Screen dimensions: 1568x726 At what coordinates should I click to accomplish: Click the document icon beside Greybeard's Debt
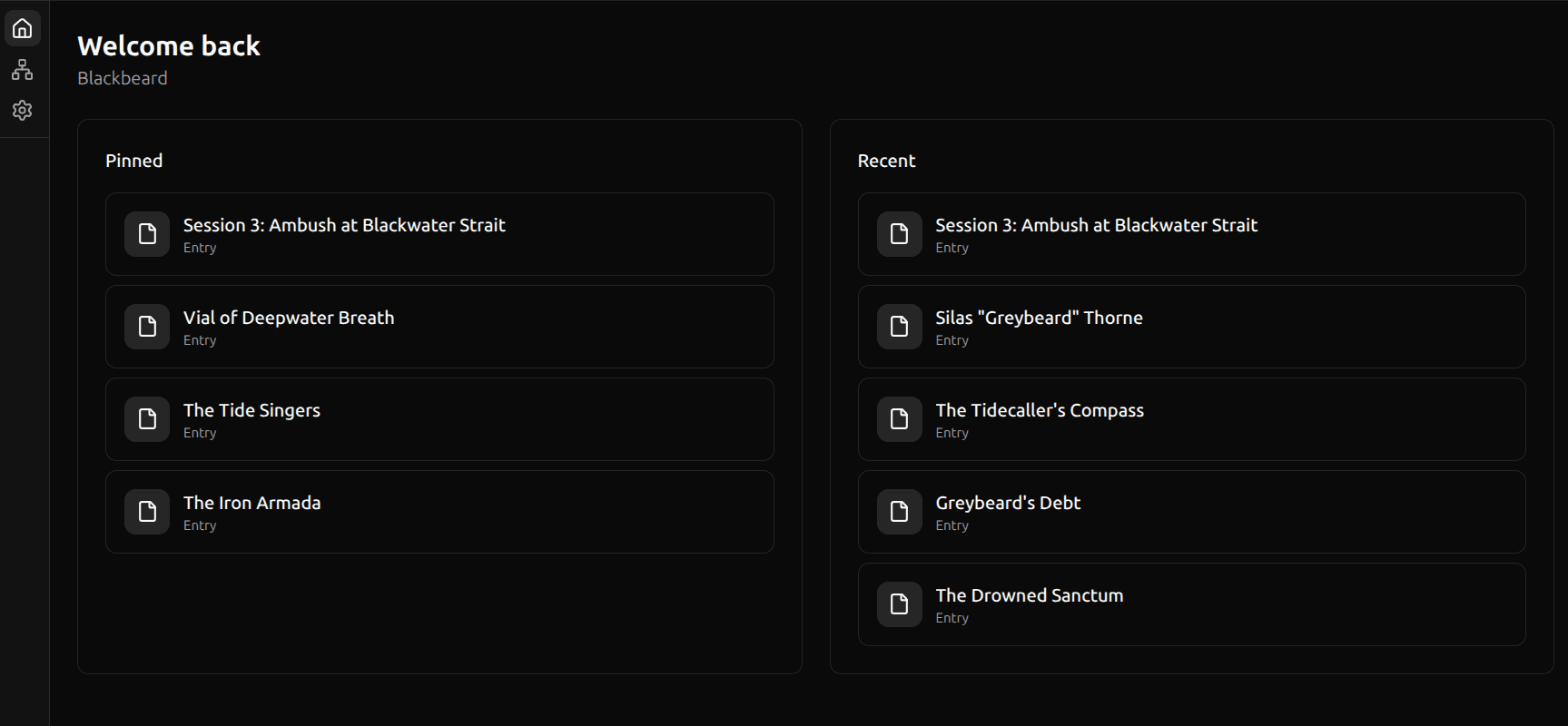[x=898, y=512]
